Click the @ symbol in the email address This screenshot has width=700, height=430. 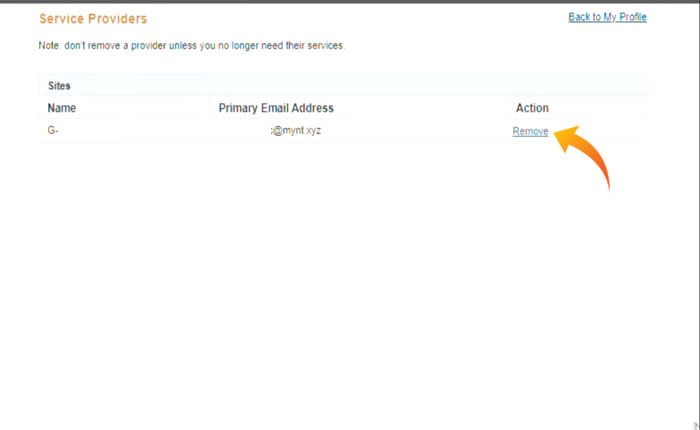pyautogui.click(x=278, y=131)
